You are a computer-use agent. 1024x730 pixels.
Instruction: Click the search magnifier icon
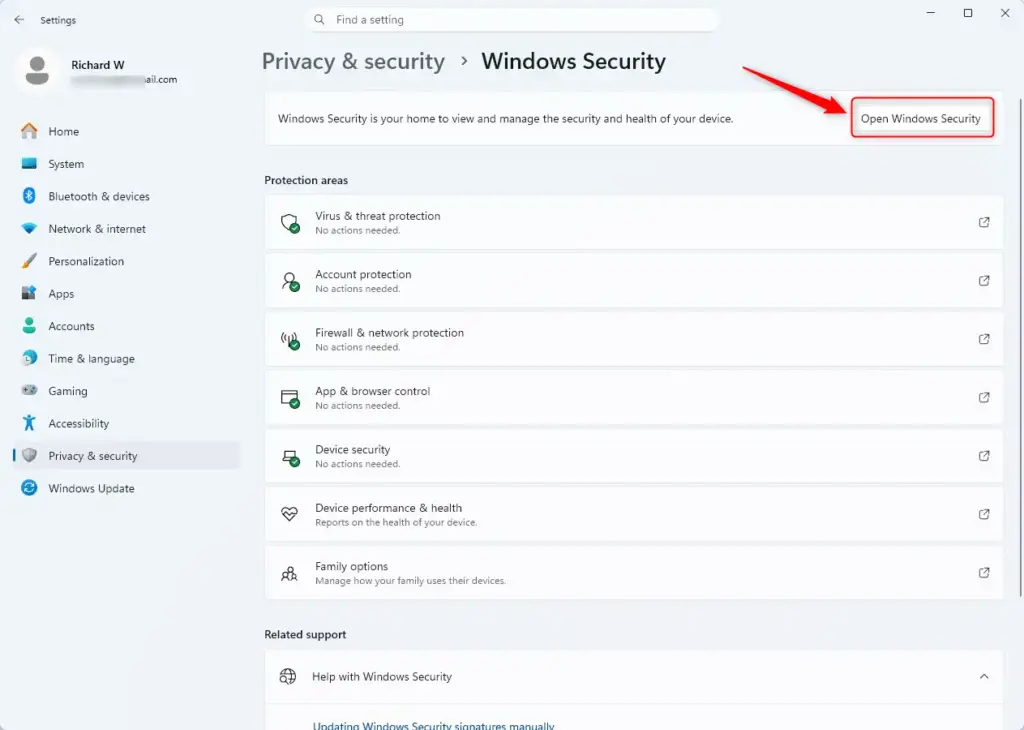pyautogui.click(x=319, y=20)
